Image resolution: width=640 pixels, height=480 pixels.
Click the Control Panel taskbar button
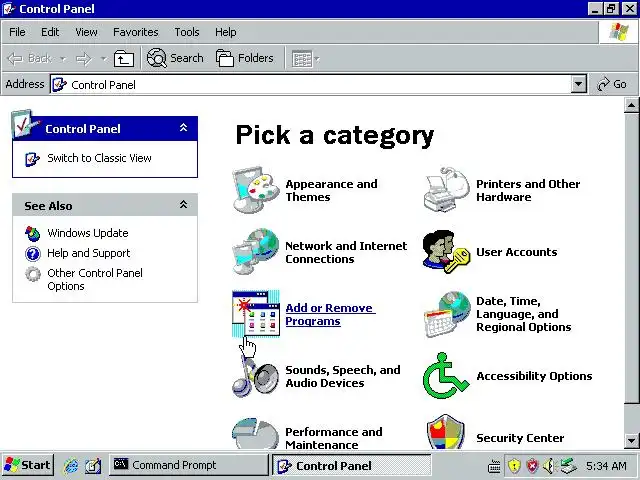point(351,466)
